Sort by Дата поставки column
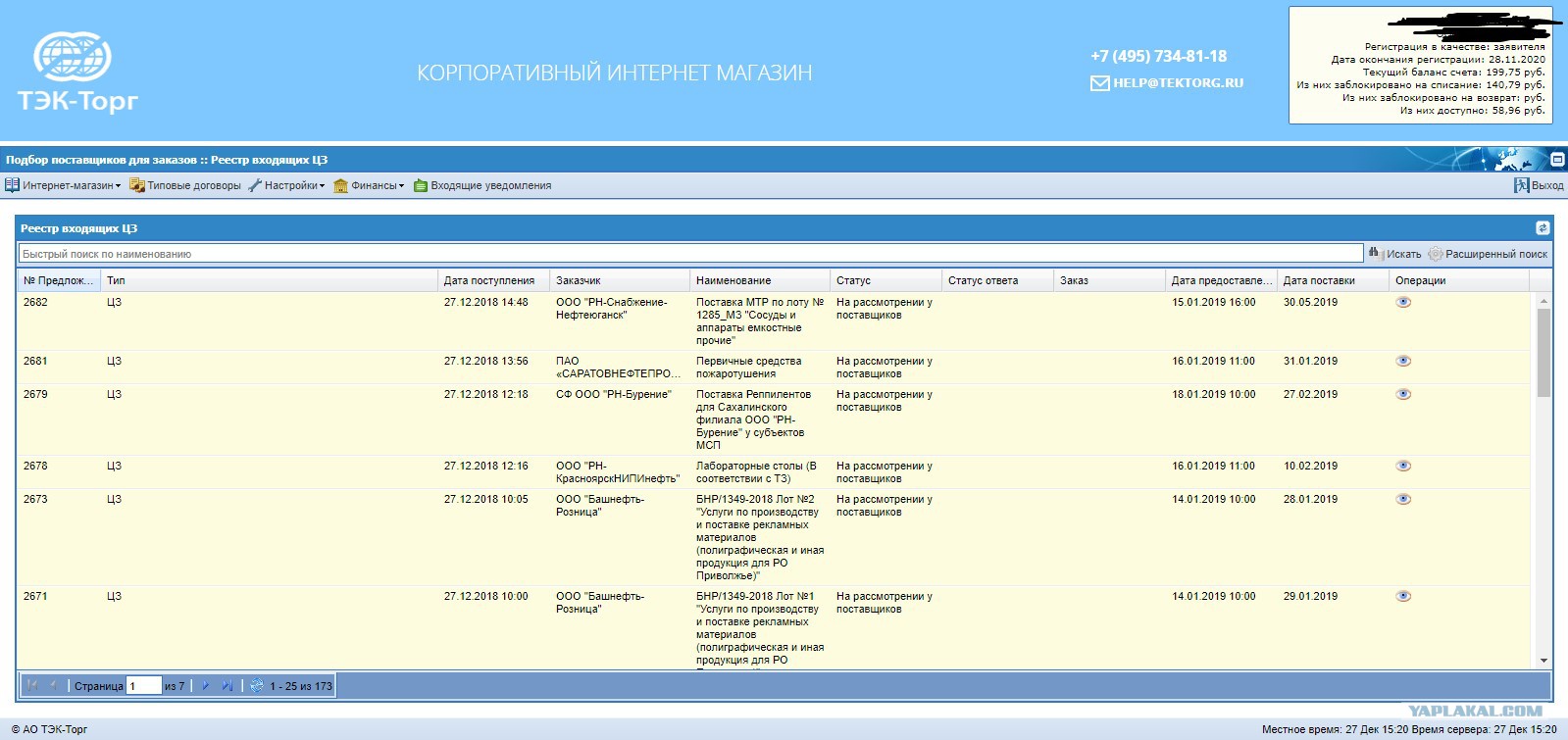Screen dimensions: 1568x740 1333,280
